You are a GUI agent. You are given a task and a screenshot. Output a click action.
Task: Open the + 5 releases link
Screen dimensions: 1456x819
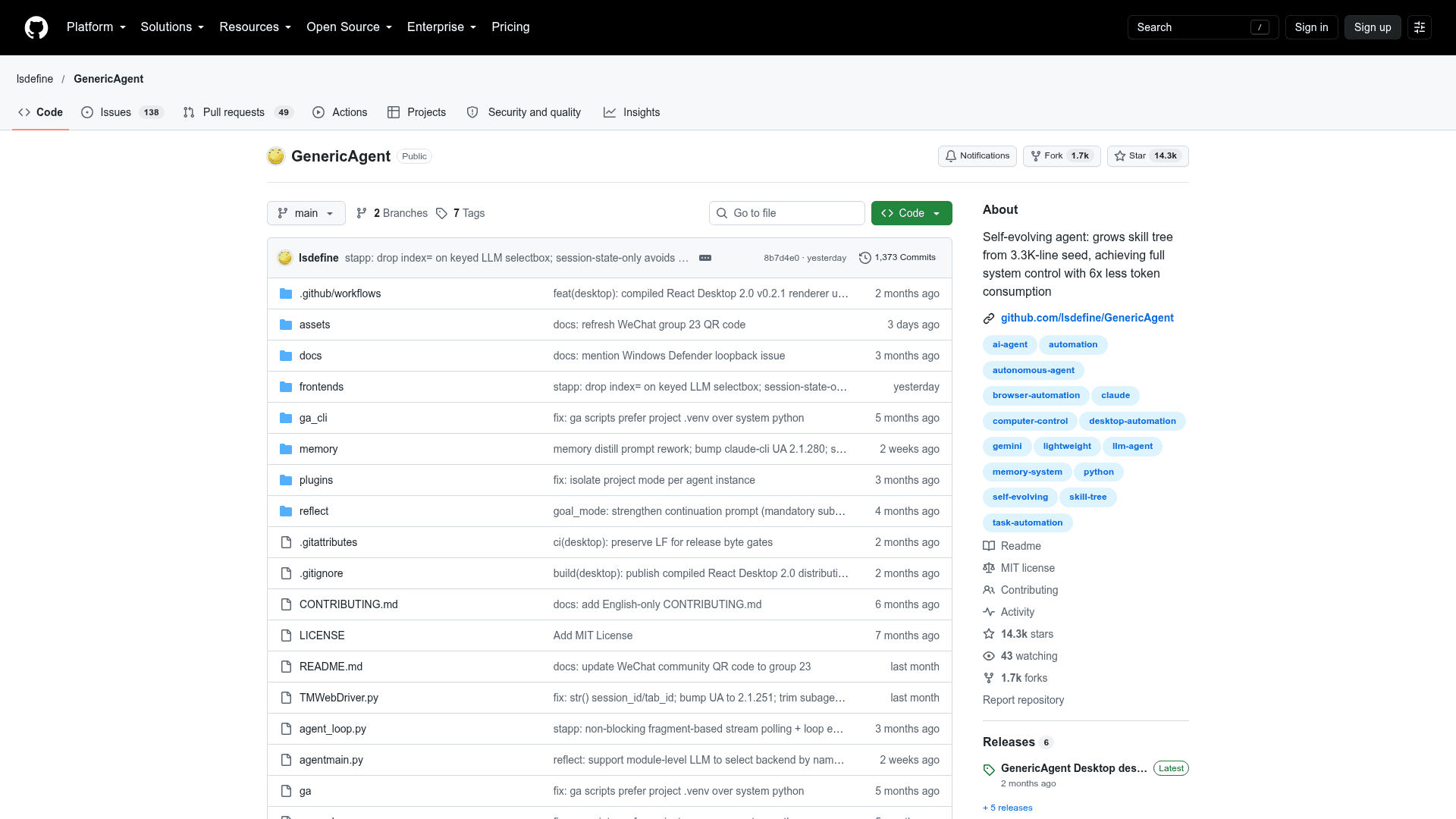(1008, 808)
